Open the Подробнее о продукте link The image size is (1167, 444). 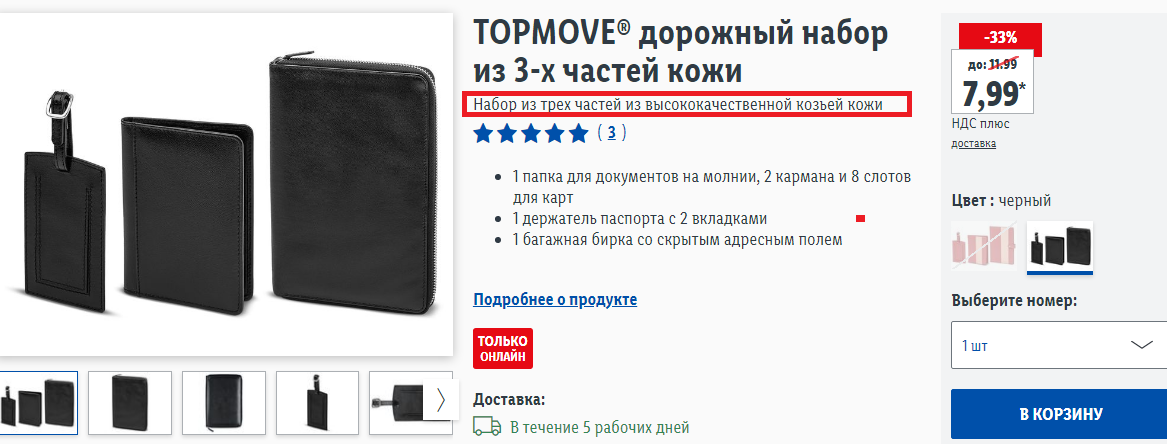555,300
